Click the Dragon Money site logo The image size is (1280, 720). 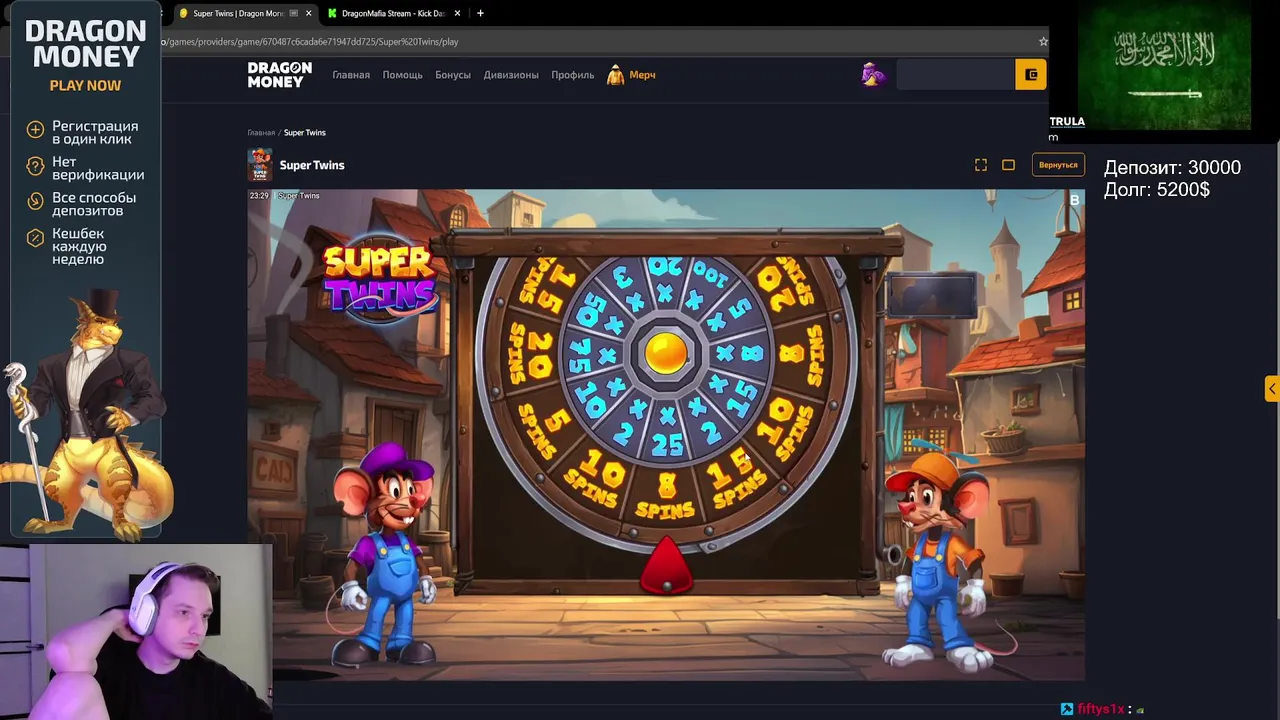click(x=280, y=75)
